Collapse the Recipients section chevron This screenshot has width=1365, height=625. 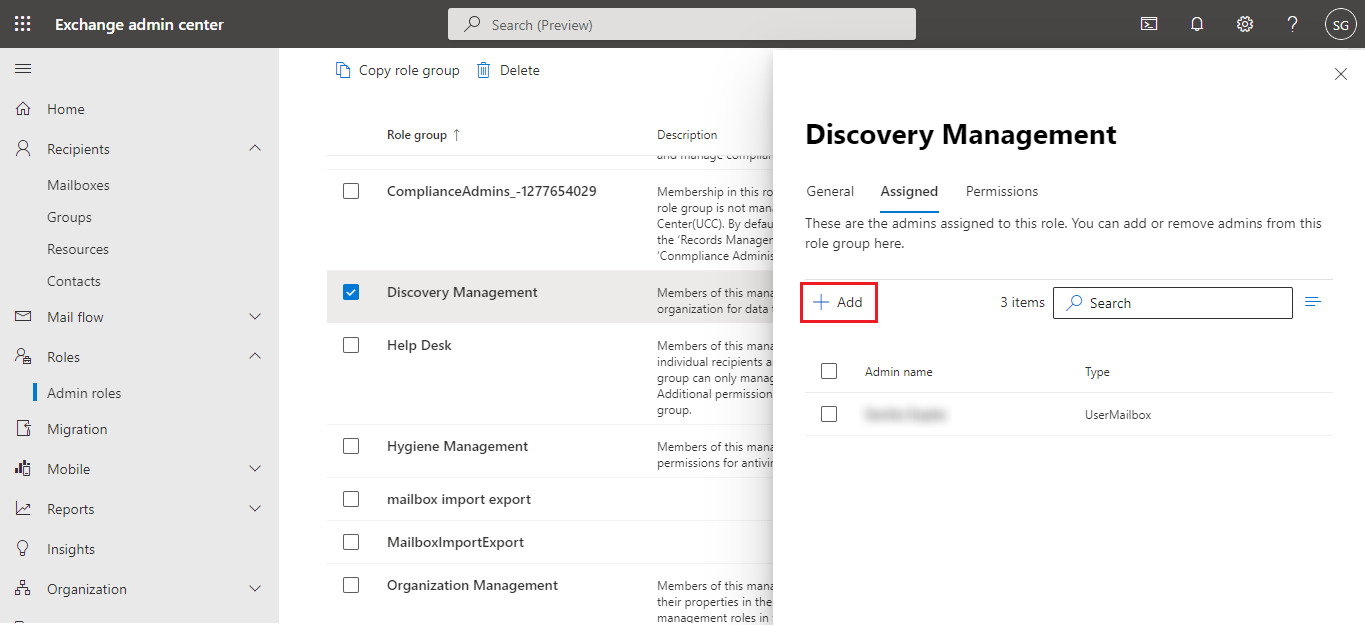255,149
